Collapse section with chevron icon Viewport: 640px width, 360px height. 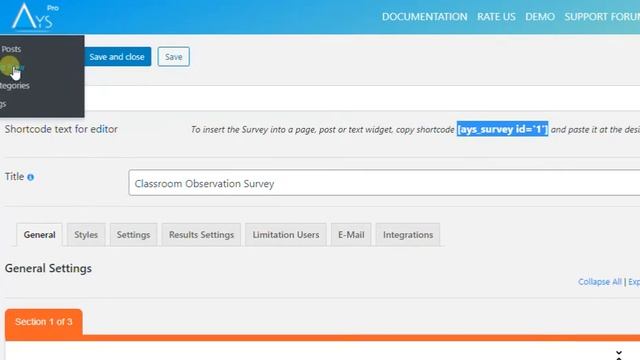(619, 354)
